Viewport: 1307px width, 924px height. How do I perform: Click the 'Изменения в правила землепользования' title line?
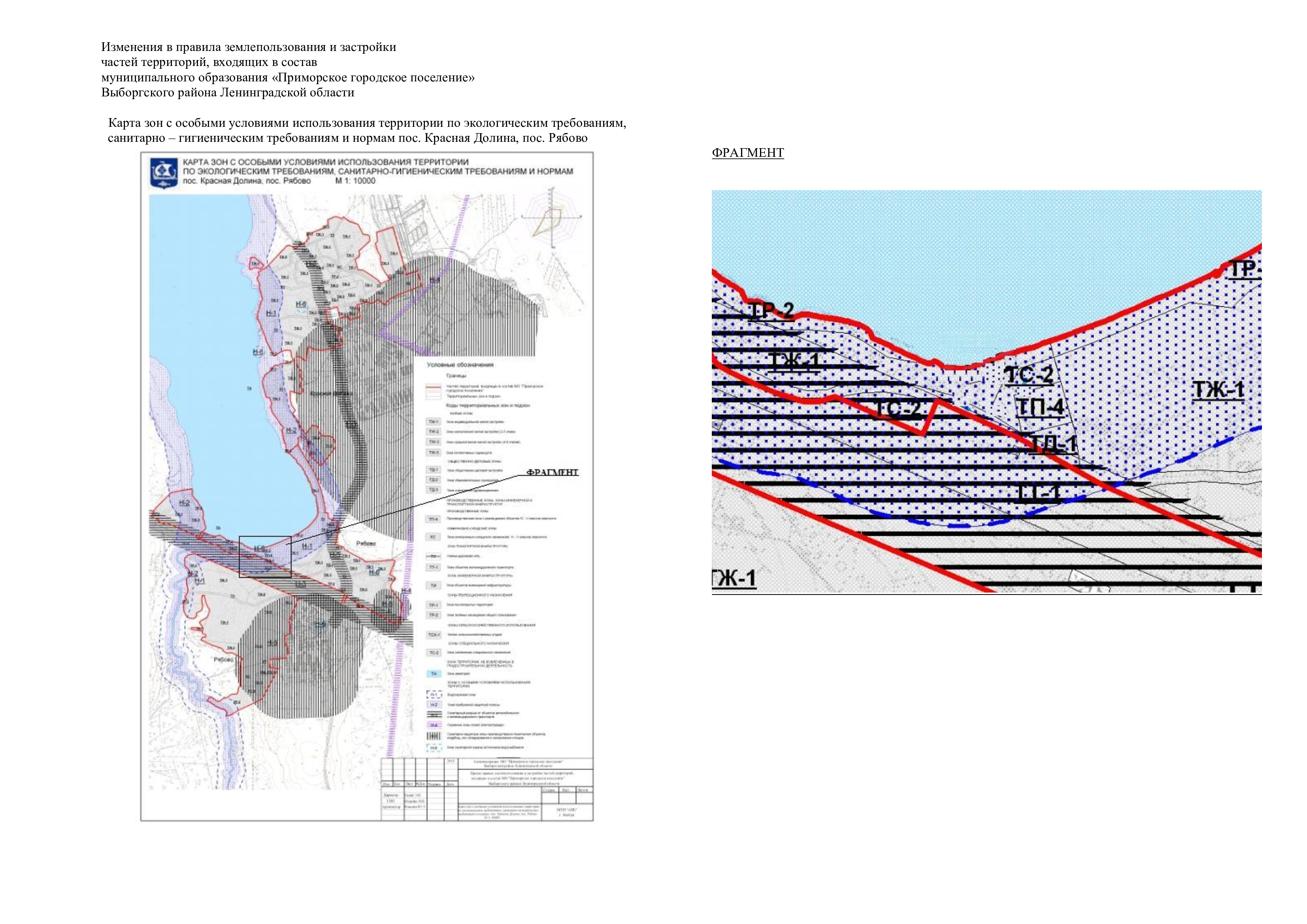pyautogui.click(x=249, y=47)
